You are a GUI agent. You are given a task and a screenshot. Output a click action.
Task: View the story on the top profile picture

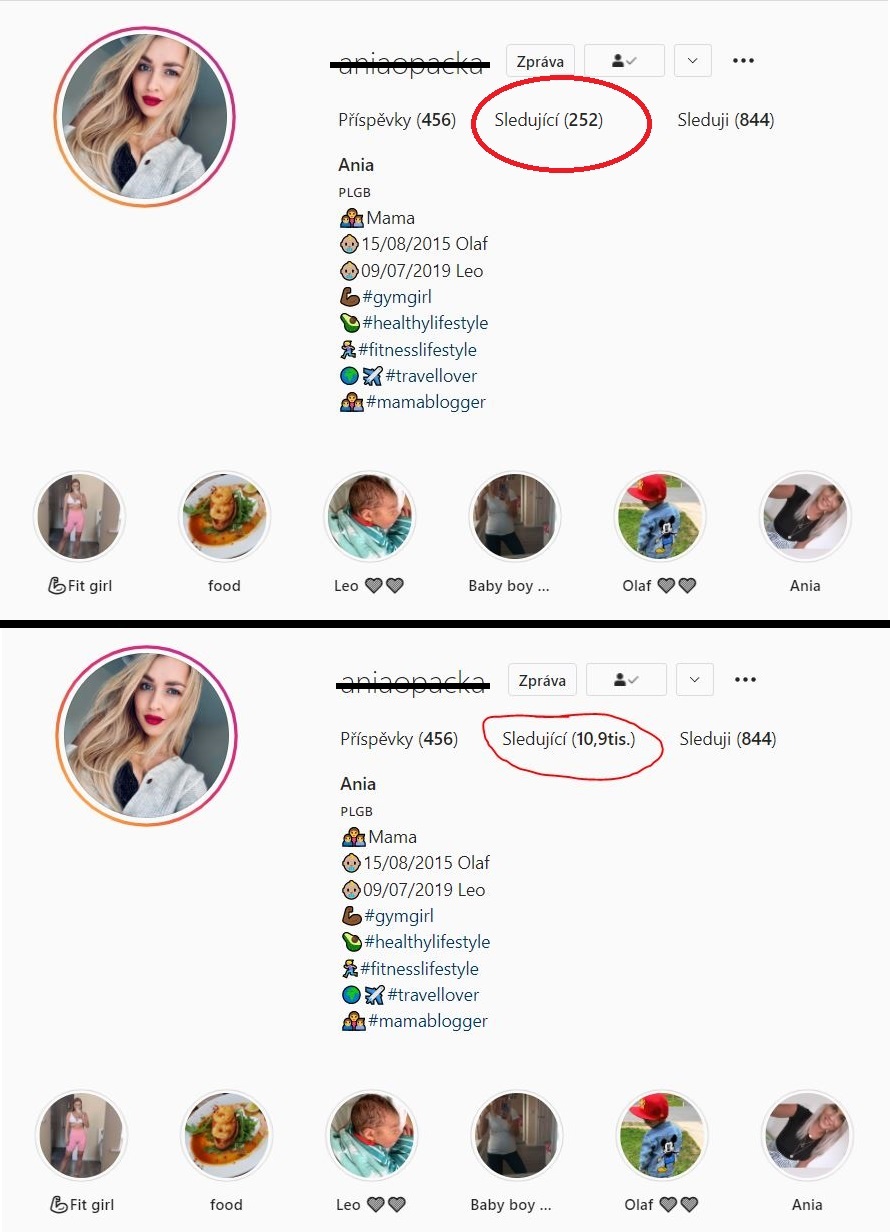[x=145, y=116]
